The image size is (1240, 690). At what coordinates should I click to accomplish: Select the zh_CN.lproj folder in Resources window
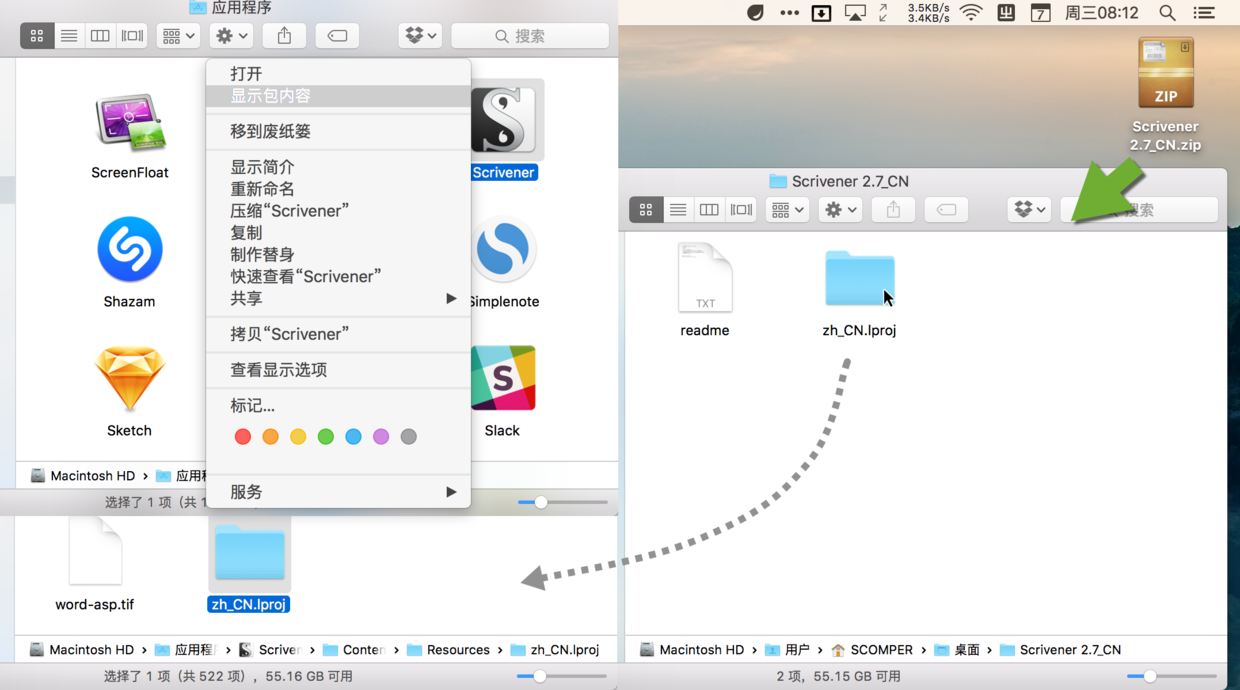pos(249,553)
